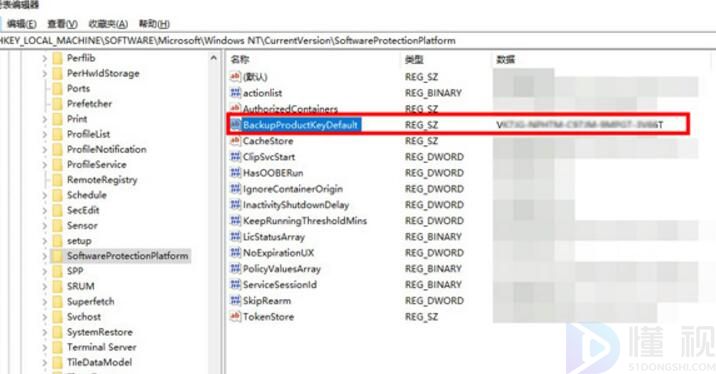Click the Prefetcher folder icon
Viewport: 716px width, 374px height.
tap(58, 104)
